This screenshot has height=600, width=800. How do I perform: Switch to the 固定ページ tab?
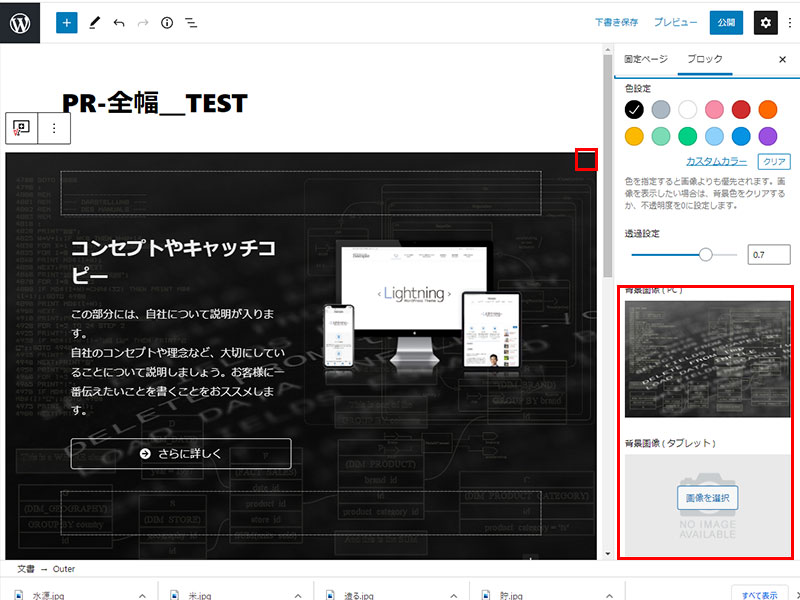(x=646, y=59)
